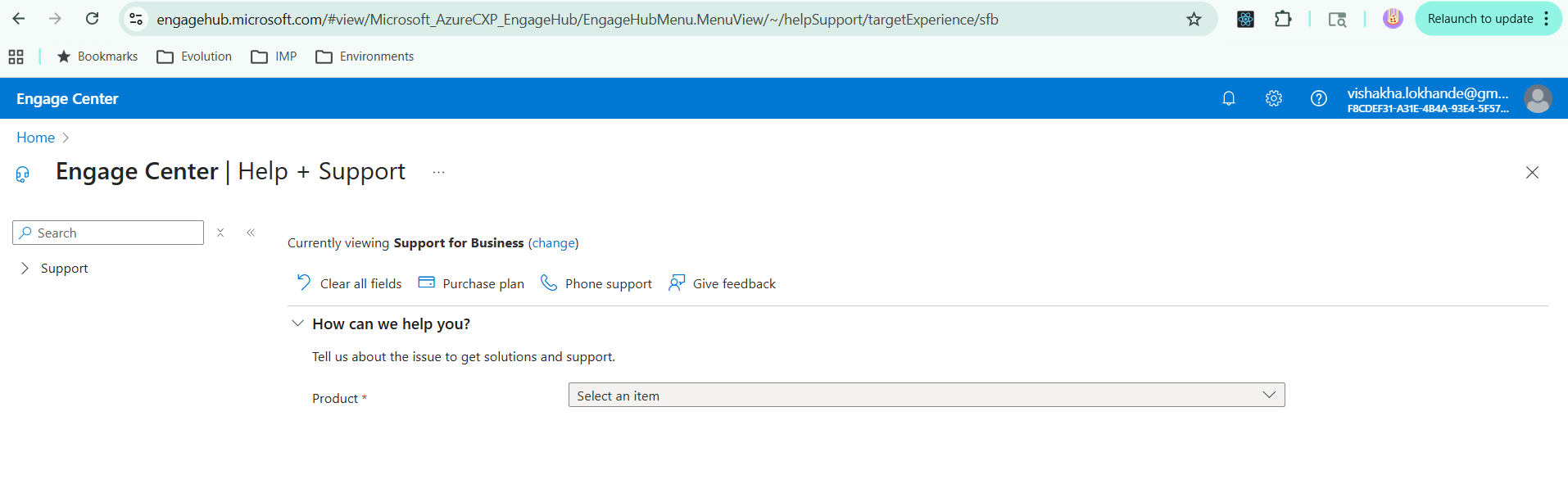Open the Product Select an item dropdown

927,396
